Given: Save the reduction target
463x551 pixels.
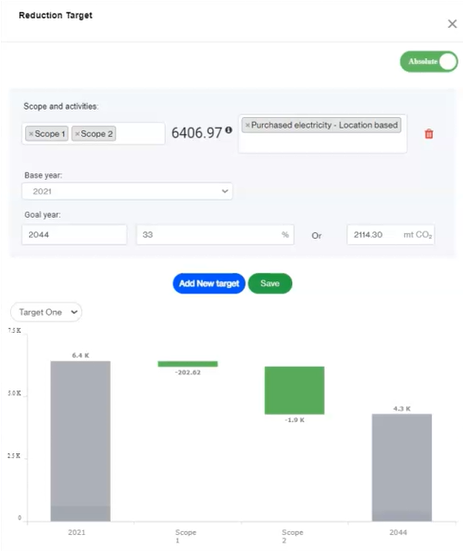Looking at the screenshot, I should [270, 283].
